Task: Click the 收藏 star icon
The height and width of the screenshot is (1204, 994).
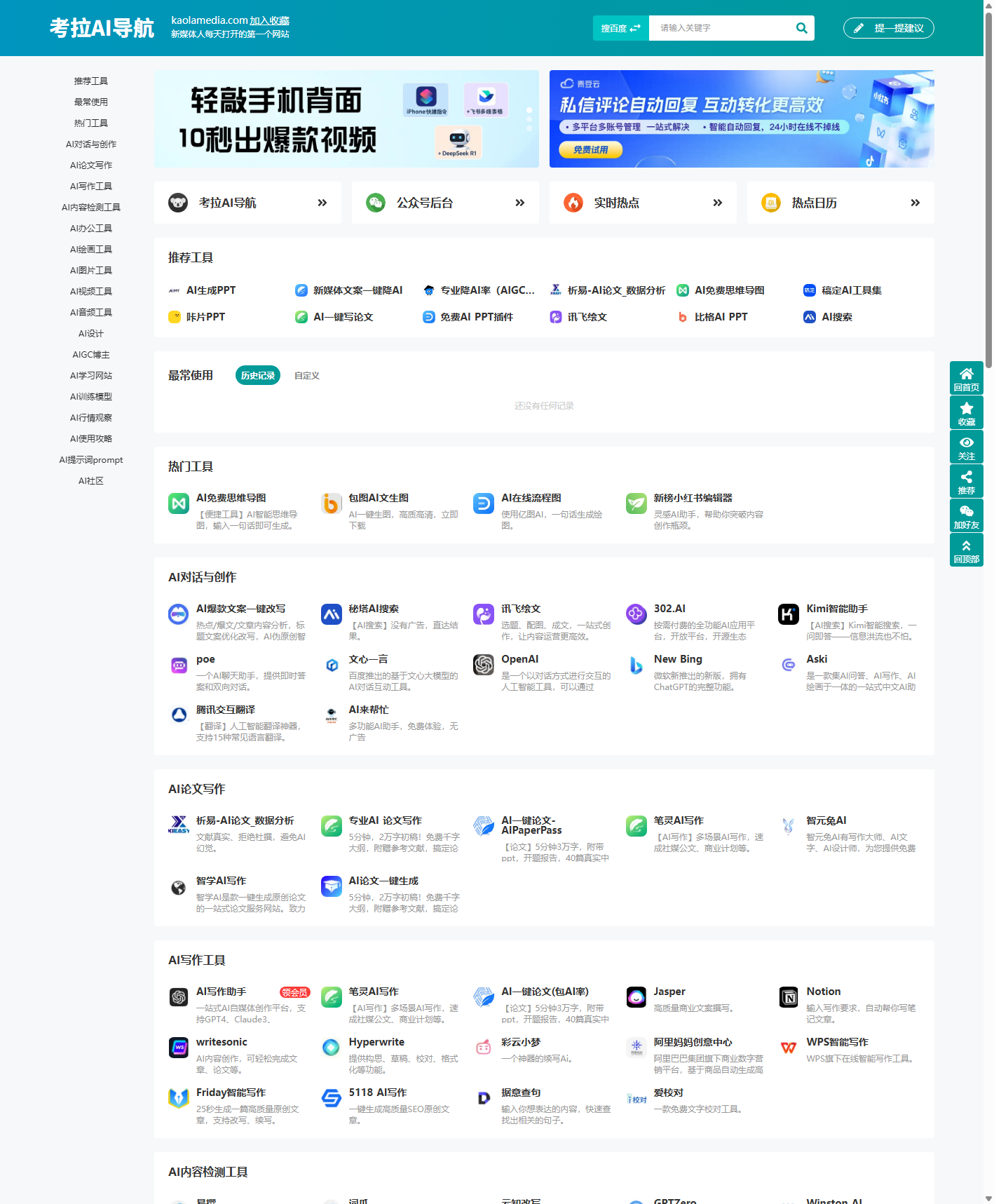Action: click(x=967, y=408)
